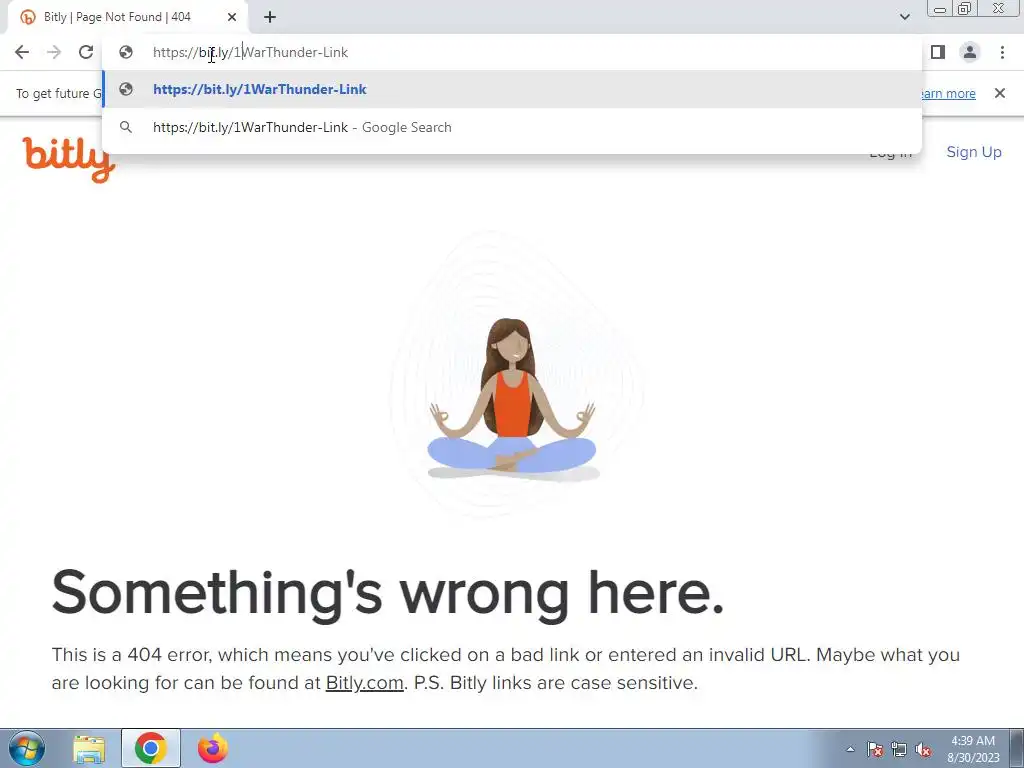
Task: Open the tab search chevron
Action: pyautogui.click(x=904, y=17)
